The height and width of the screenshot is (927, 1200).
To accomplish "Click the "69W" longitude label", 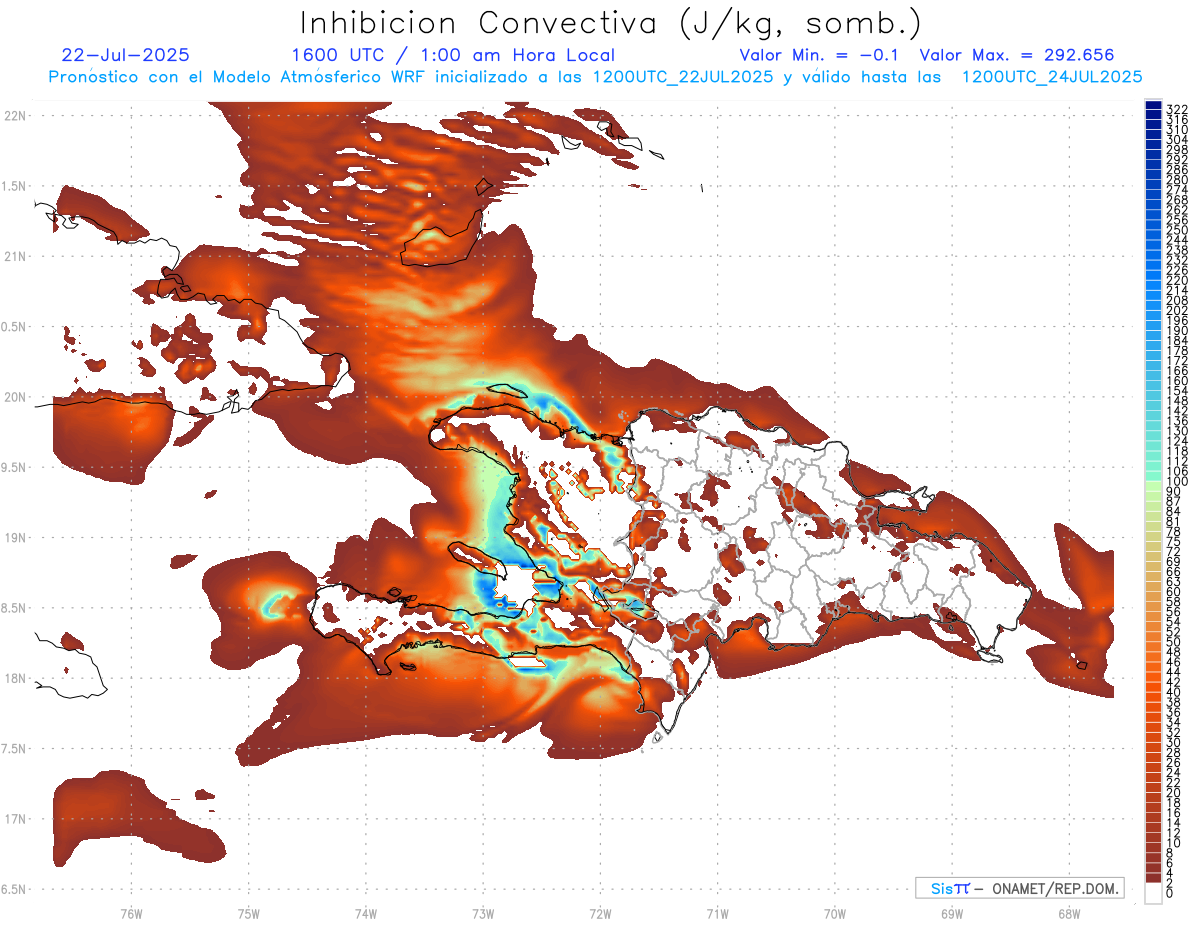I will (x=952, y=913).
